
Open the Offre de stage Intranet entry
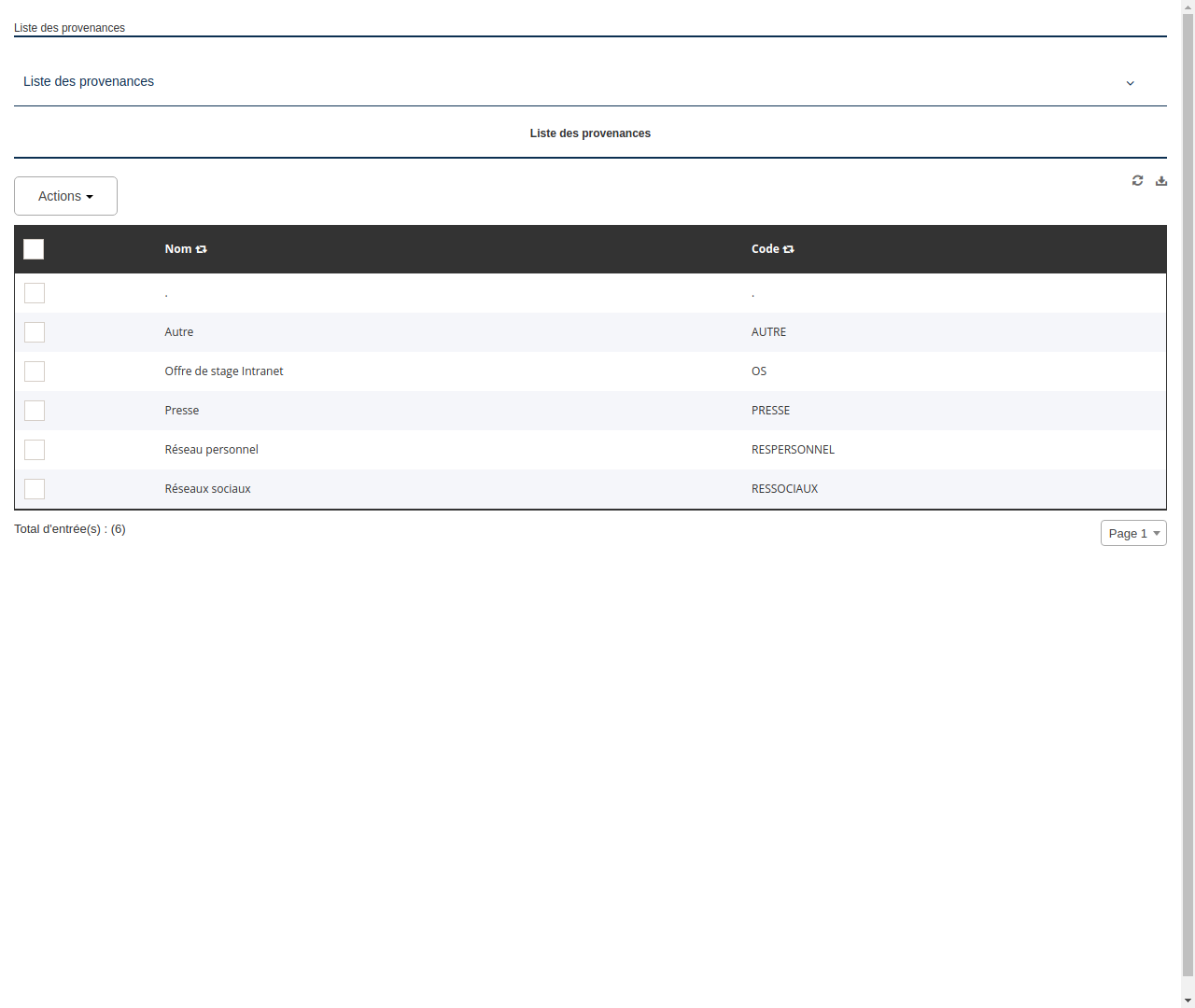224,371
